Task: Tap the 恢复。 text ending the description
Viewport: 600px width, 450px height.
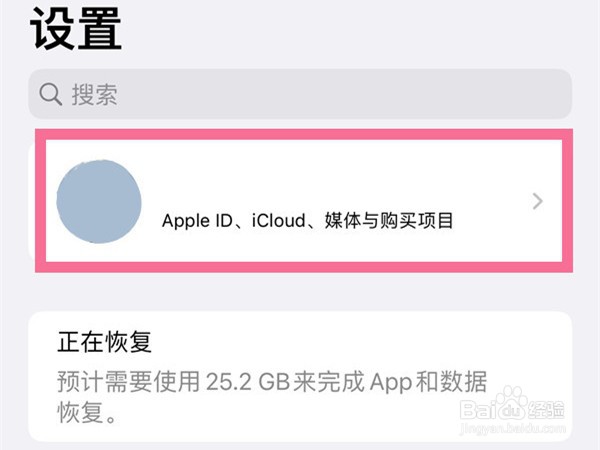Action: tap(87, 412)
